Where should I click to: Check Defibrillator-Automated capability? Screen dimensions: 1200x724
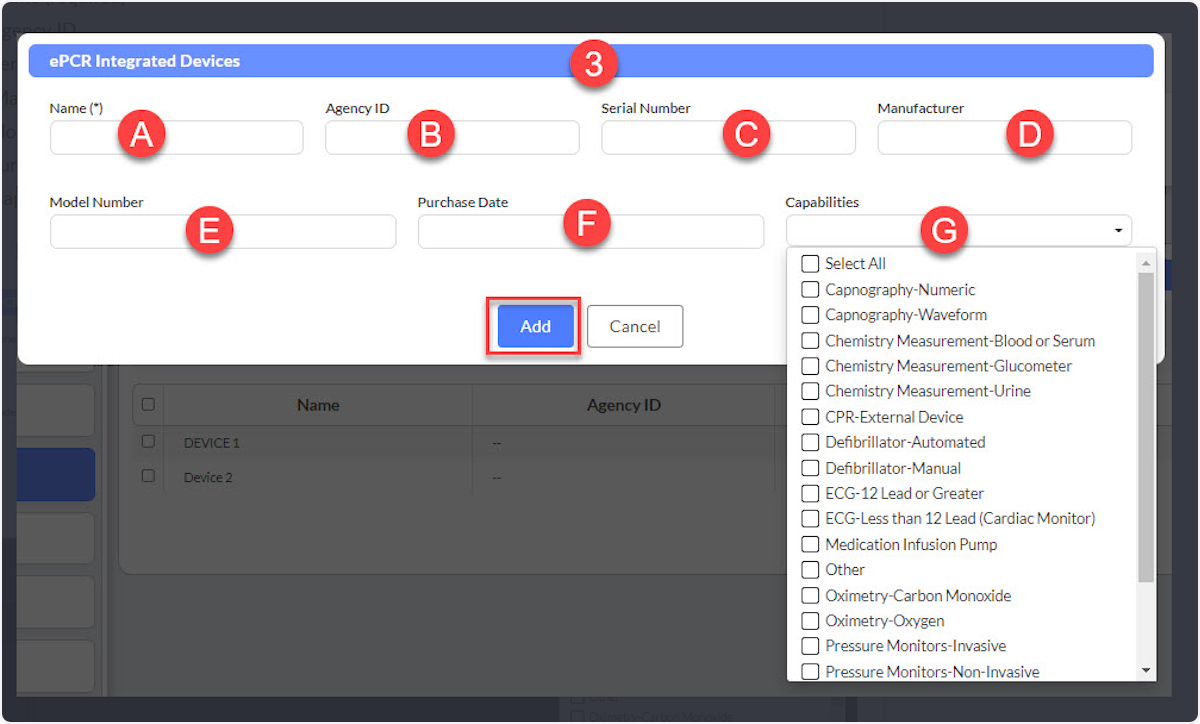point(810,442)
